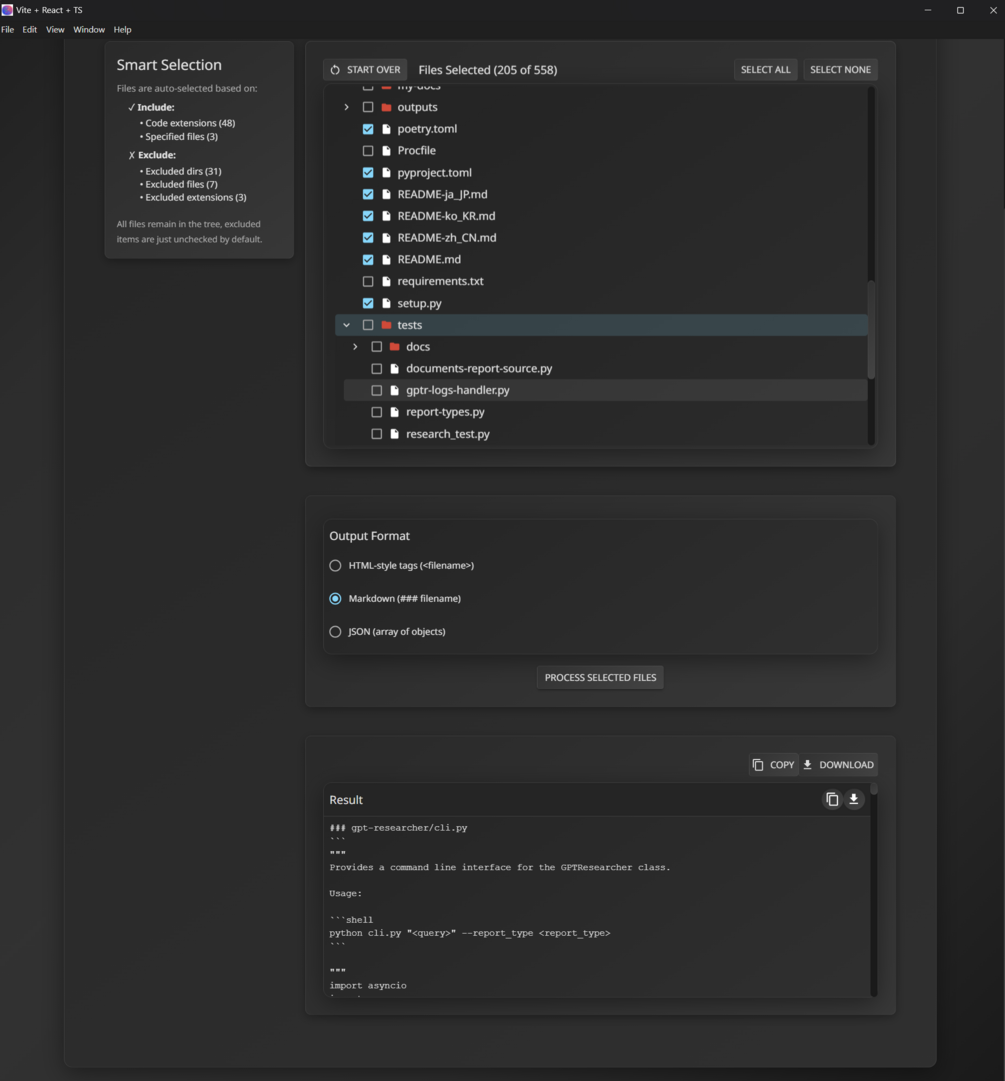Viewport: 1005px width, 1081px height.
Task: Select the report-types.py row
Action: 605,412
